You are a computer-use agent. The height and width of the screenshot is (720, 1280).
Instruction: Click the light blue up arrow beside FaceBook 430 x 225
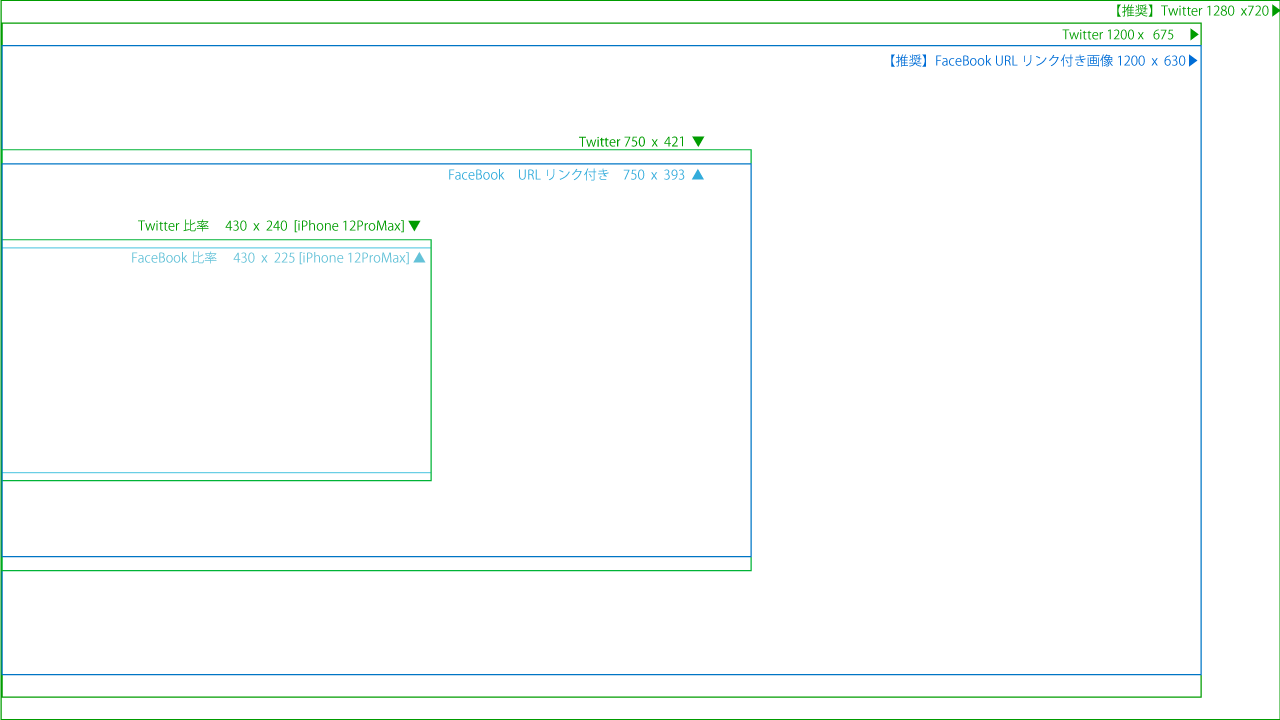[x=420, y=257]
